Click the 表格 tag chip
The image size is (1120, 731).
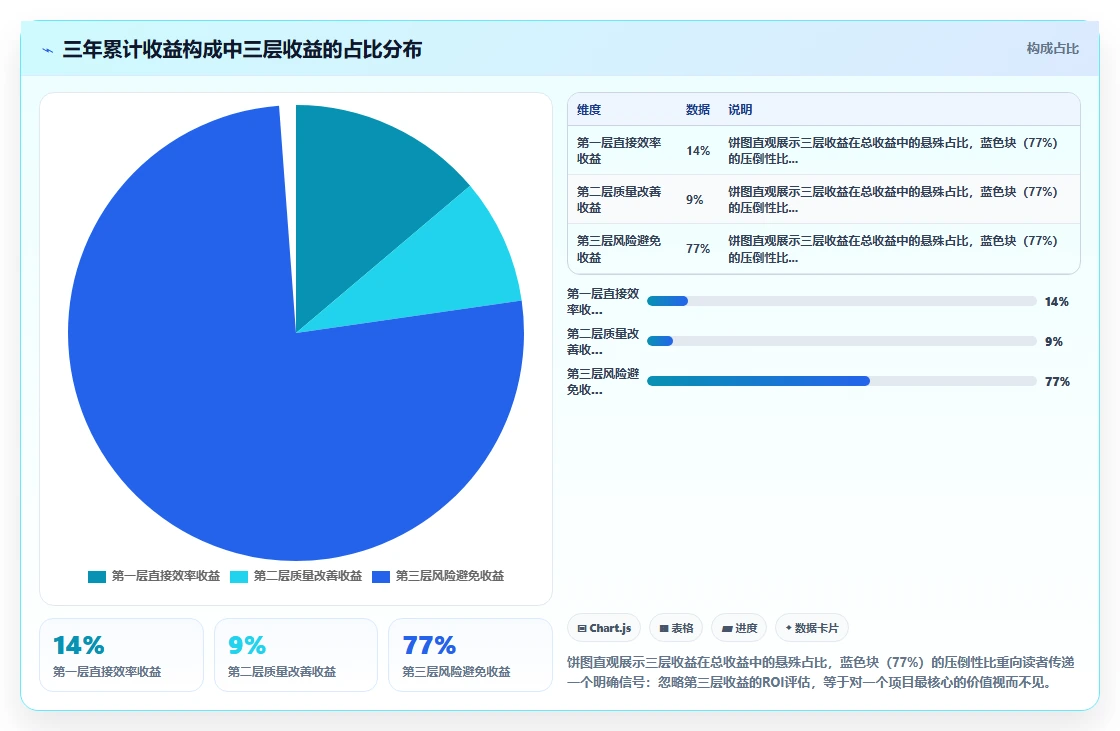coord(676,628)
